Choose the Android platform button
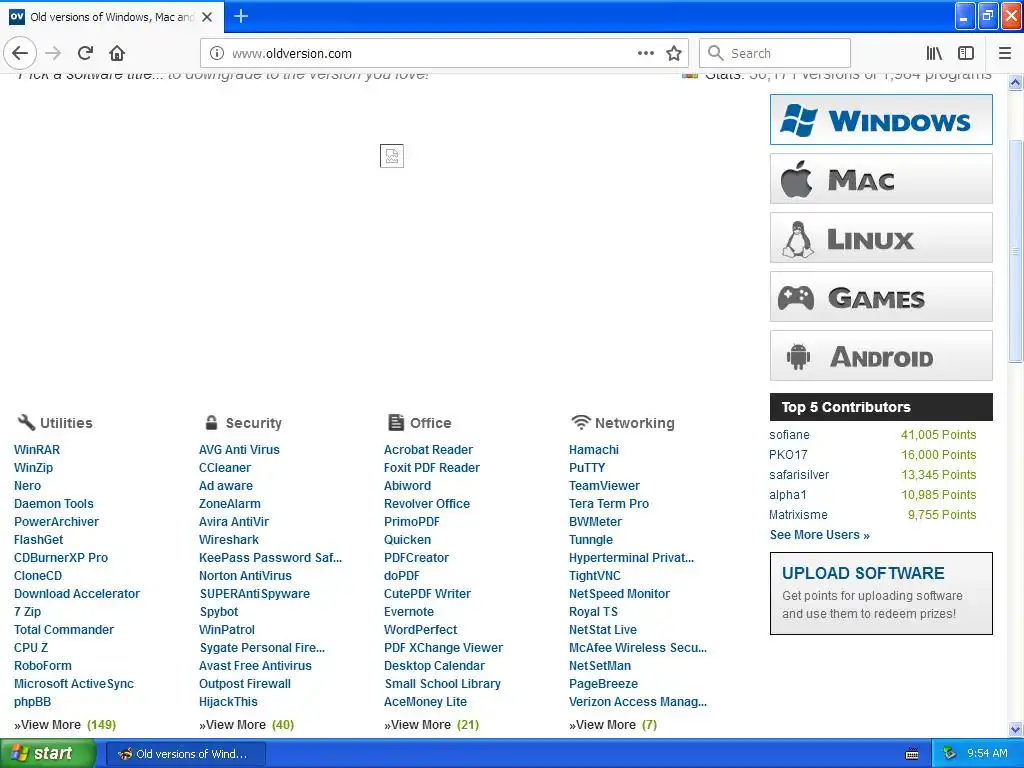The image size is (1024, 768). click(x=881, y=356)
